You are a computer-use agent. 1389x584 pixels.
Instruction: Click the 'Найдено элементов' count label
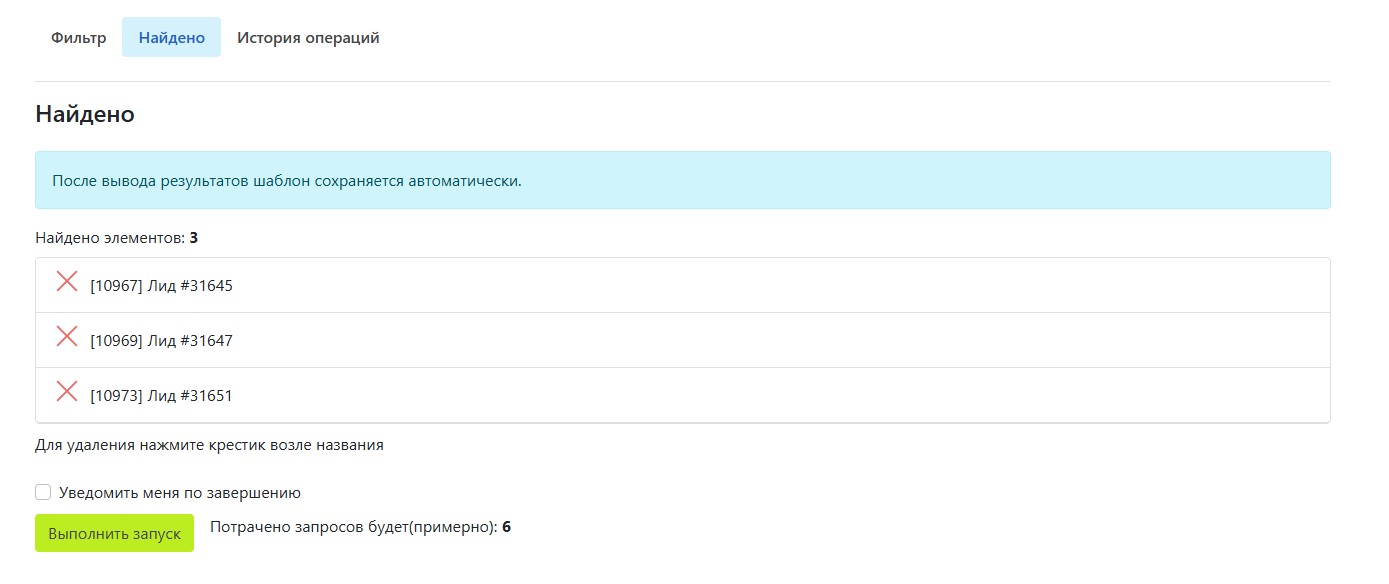point(110,238)
